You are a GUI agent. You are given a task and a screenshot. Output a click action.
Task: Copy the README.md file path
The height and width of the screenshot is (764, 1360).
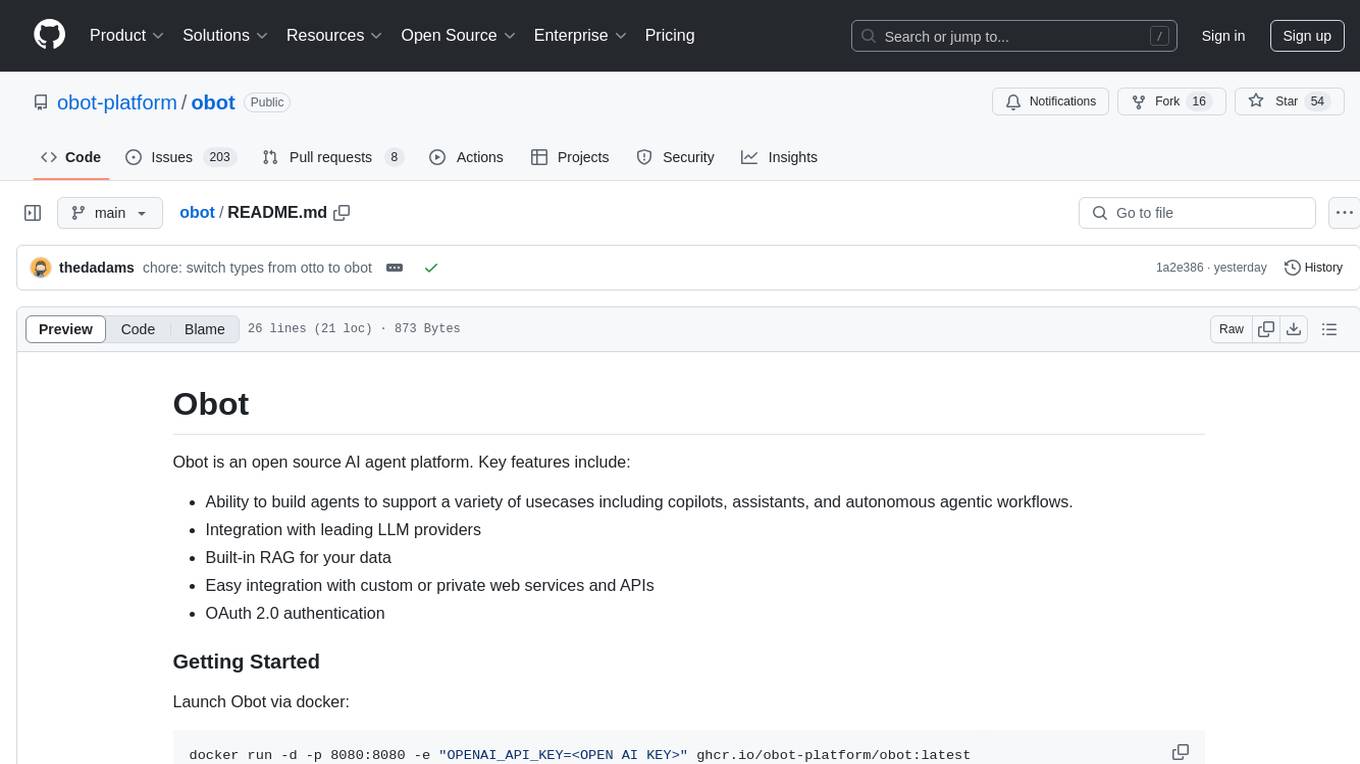342,213
